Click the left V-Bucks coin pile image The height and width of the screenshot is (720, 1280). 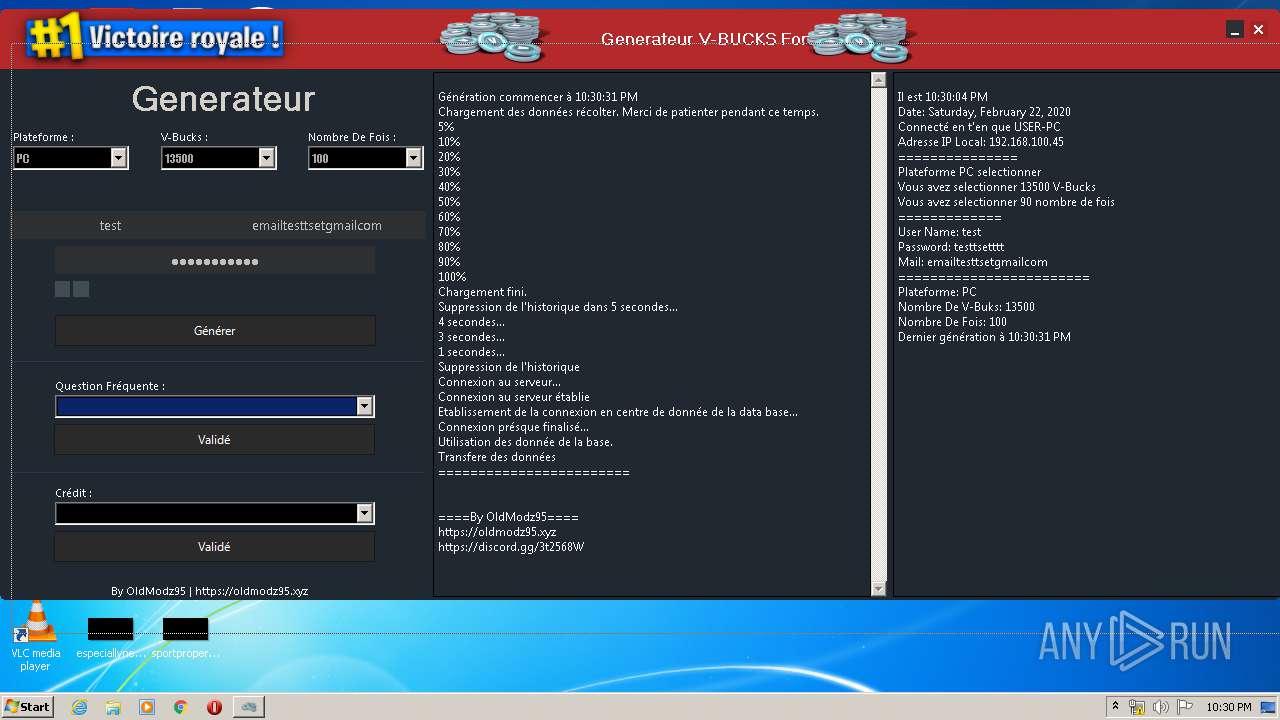pyautogui.click(x=494, y=38)
